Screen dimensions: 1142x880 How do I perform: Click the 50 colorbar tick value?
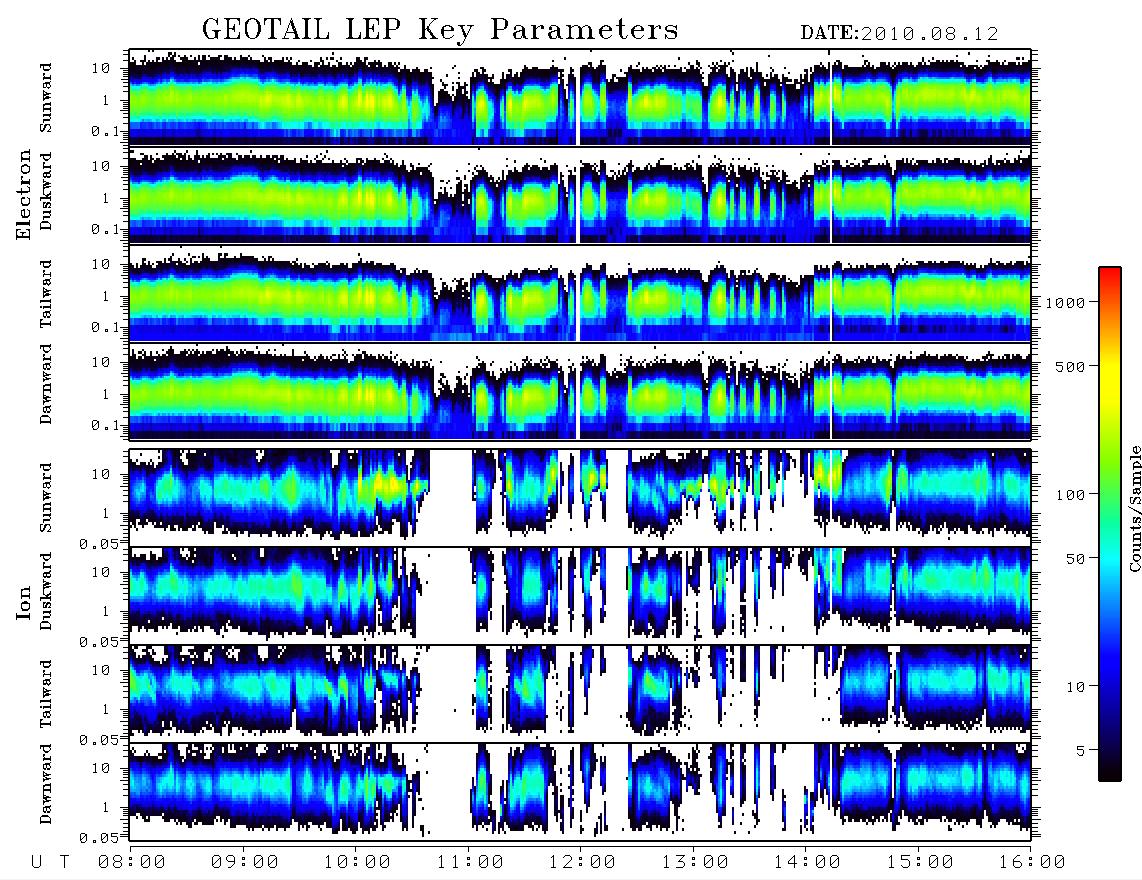pos(1075,559)
